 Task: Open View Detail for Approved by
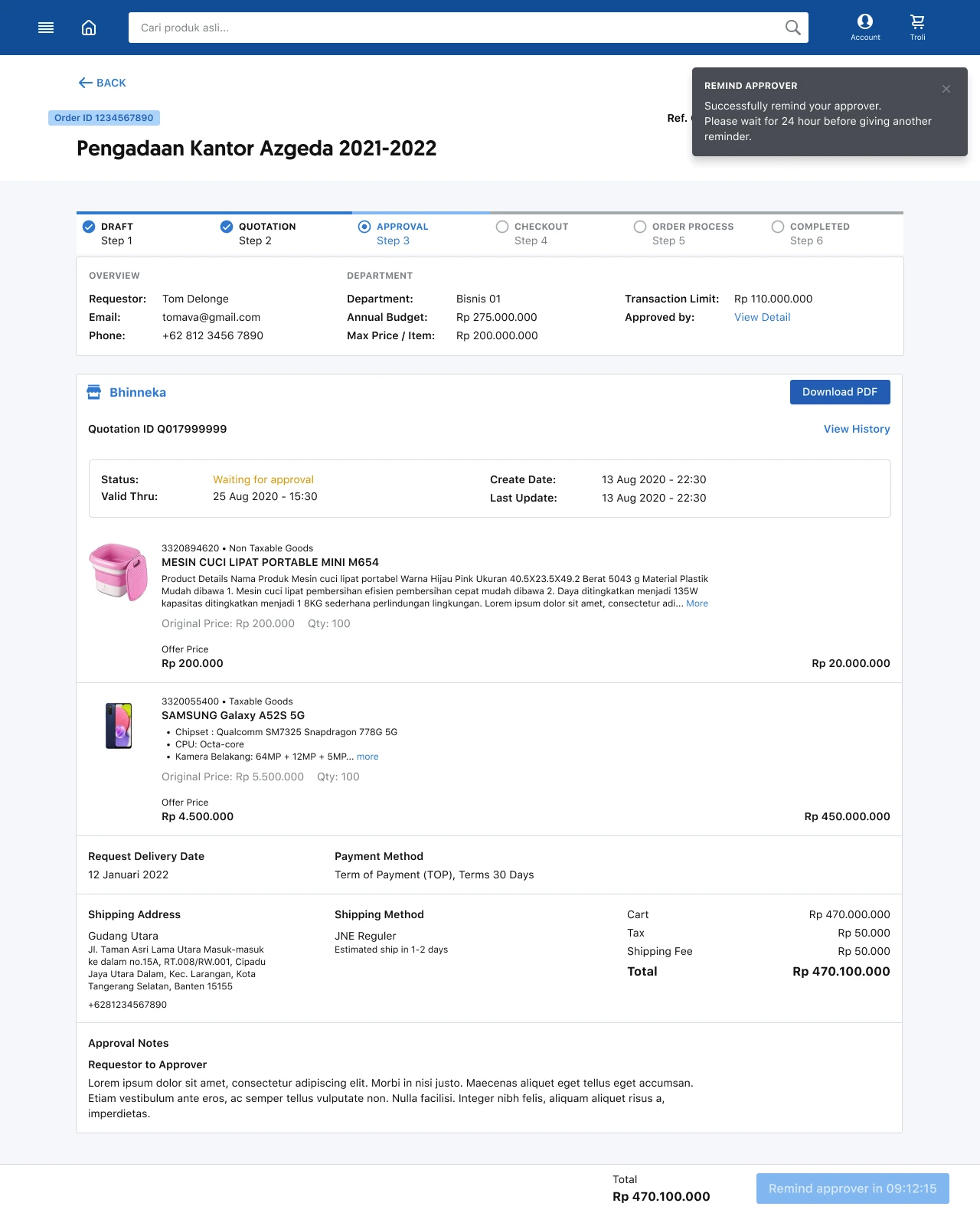coord(762,317)
